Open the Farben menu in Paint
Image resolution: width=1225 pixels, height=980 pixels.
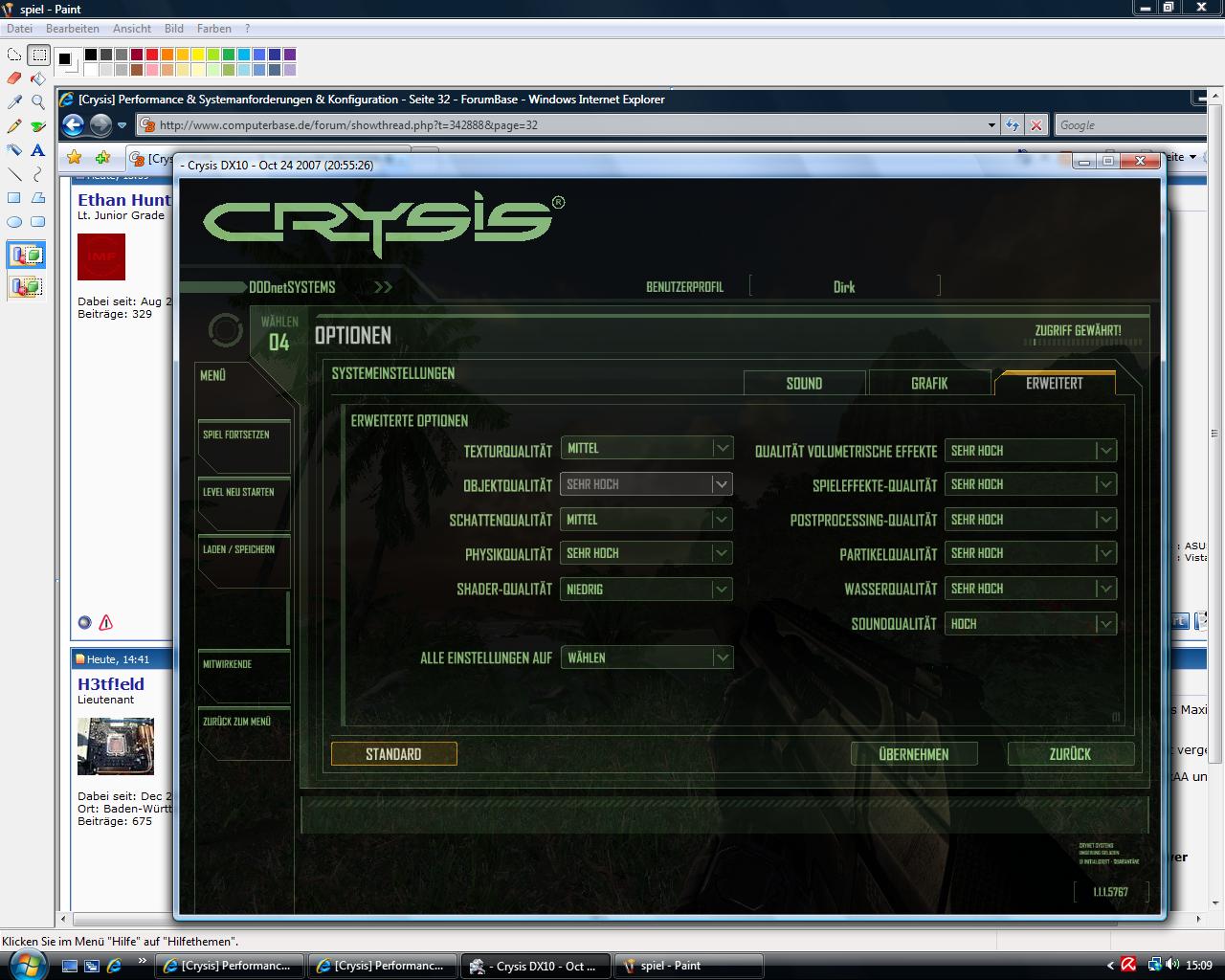click(x=214, y=29)
